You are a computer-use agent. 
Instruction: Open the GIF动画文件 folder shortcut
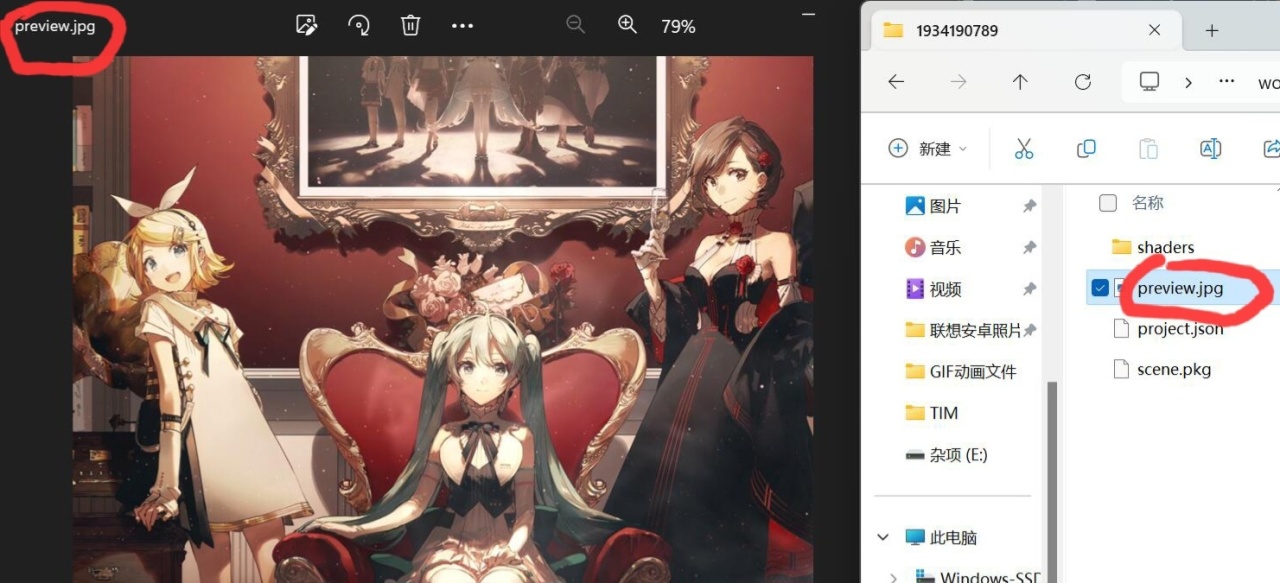point(972,371)
